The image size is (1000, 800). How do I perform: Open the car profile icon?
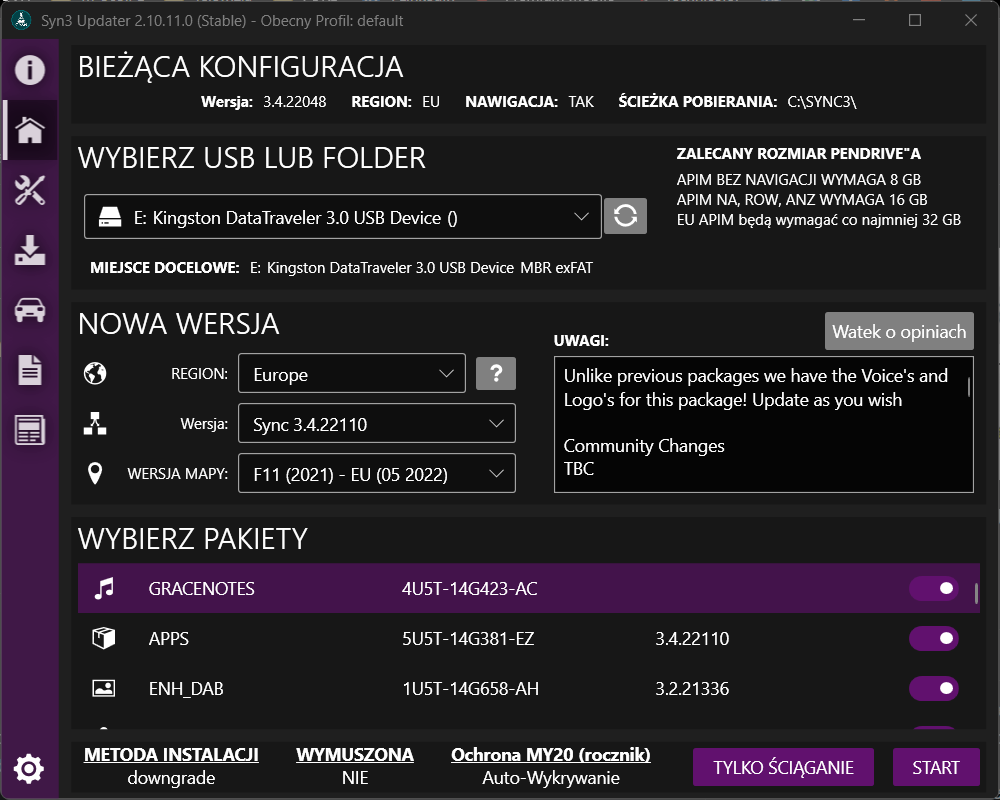[29, 310]
